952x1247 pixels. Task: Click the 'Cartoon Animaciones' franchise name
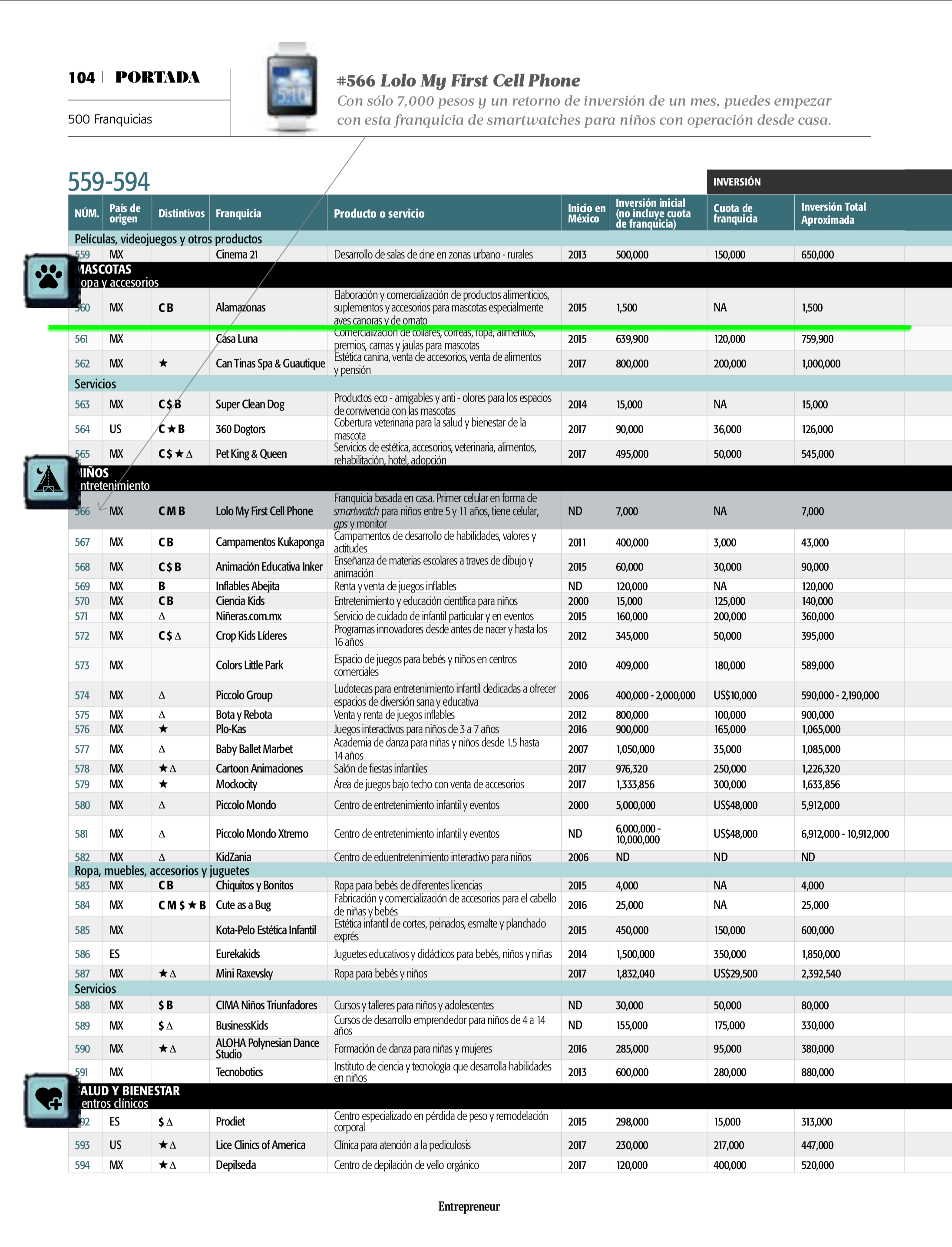[x=259, y=769]
